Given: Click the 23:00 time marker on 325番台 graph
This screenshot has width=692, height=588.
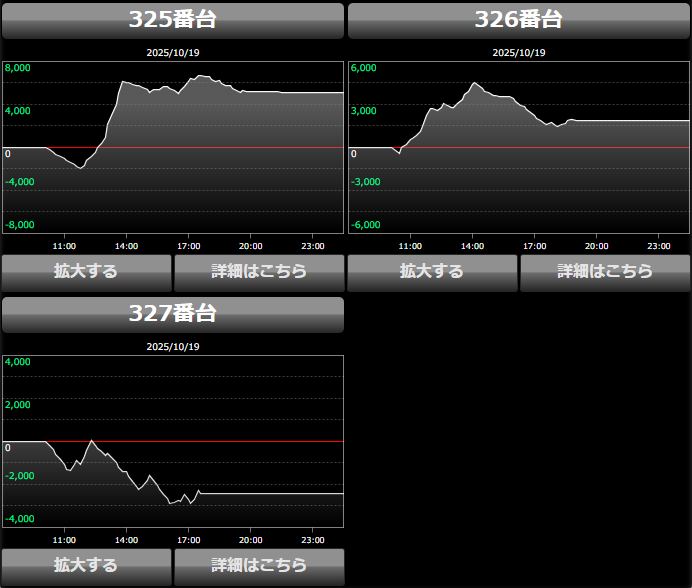Looking at the screenshot, I should [313, 246].
